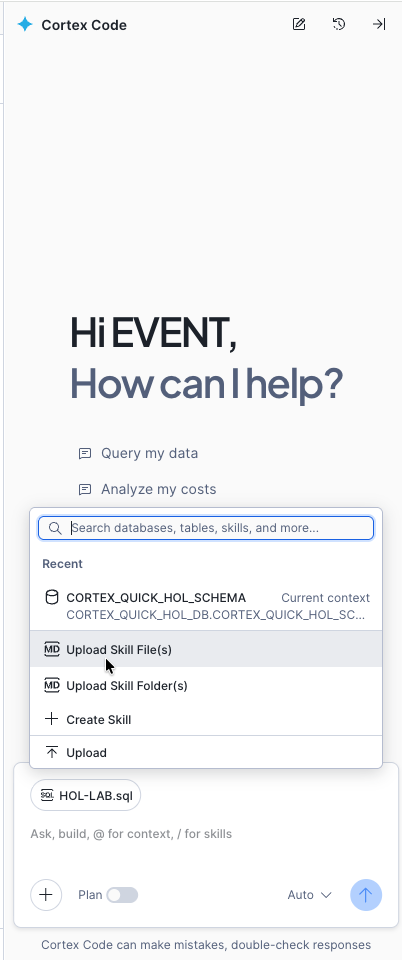Toggle the Plan switch
Image resolution: width=402 pixels, height=960 pixels.
[x=122, y=895]
